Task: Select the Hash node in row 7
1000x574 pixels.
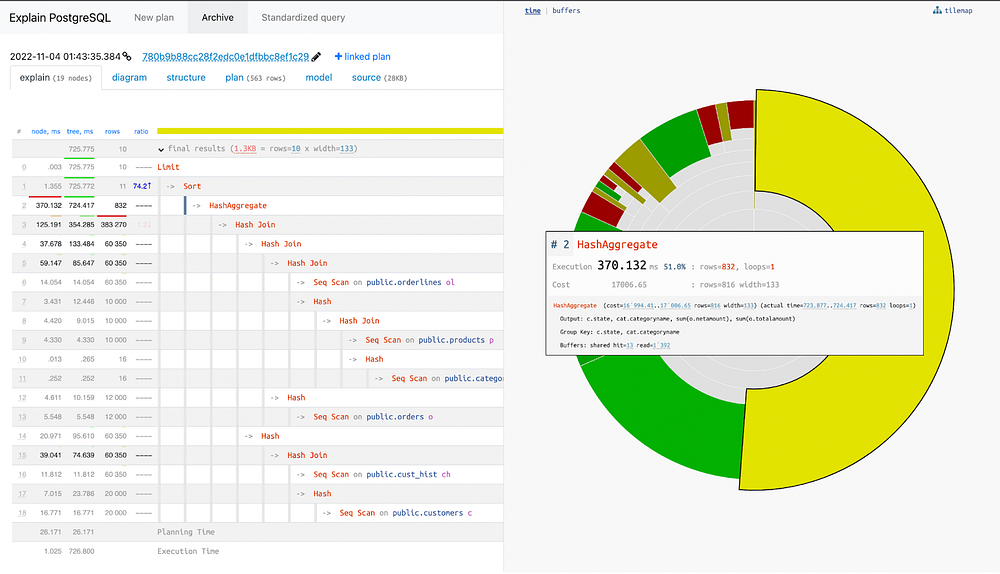Action: tap(322, 301)
